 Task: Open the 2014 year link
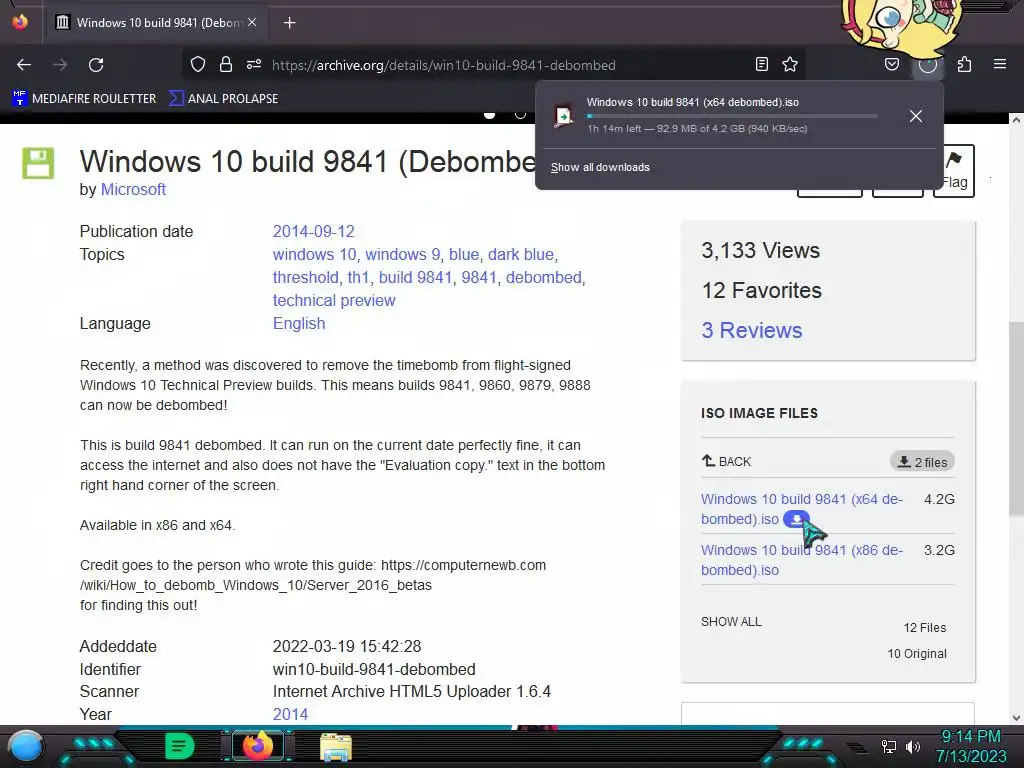(290, 714)
